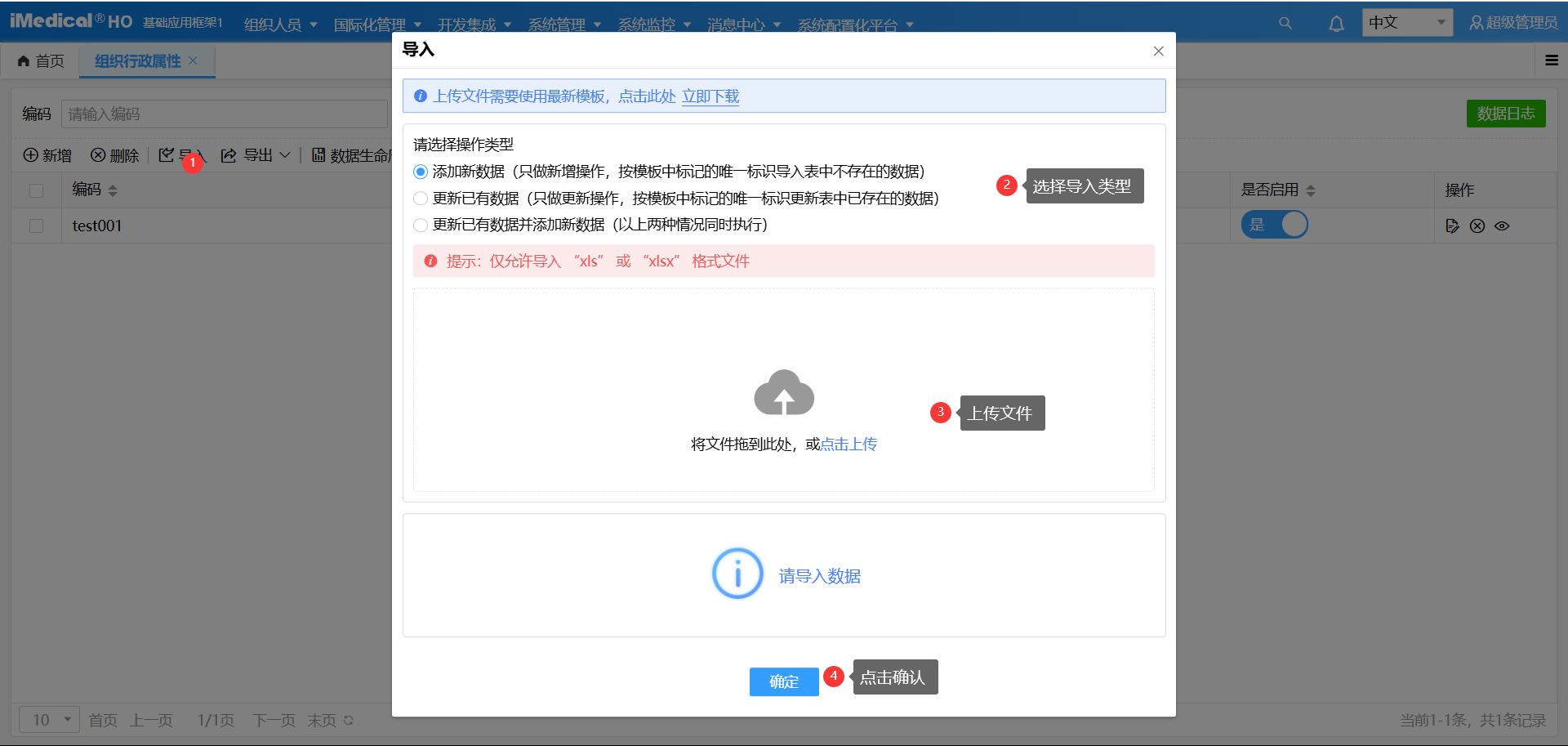This screenshot has height=746, width=1568.
Task: Click the eye view icon in test001 row
Action: (1502, 226)
